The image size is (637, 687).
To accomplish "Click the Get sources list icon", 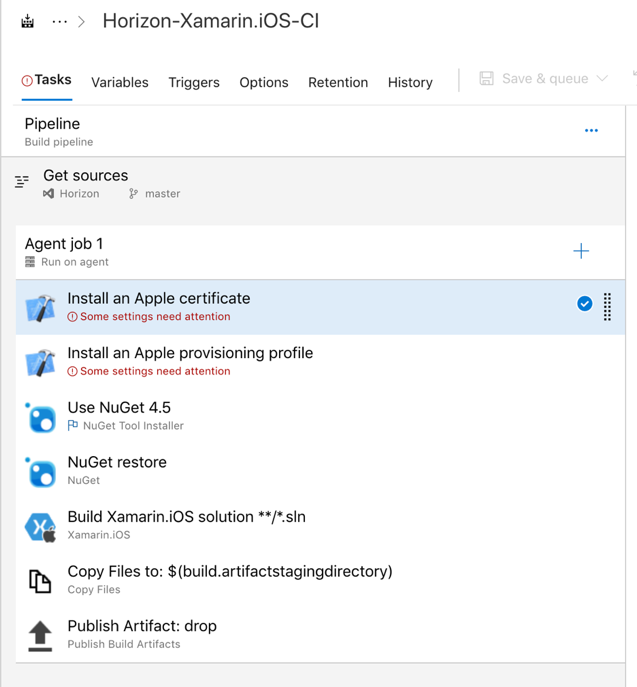I will [x=21, y=181].
